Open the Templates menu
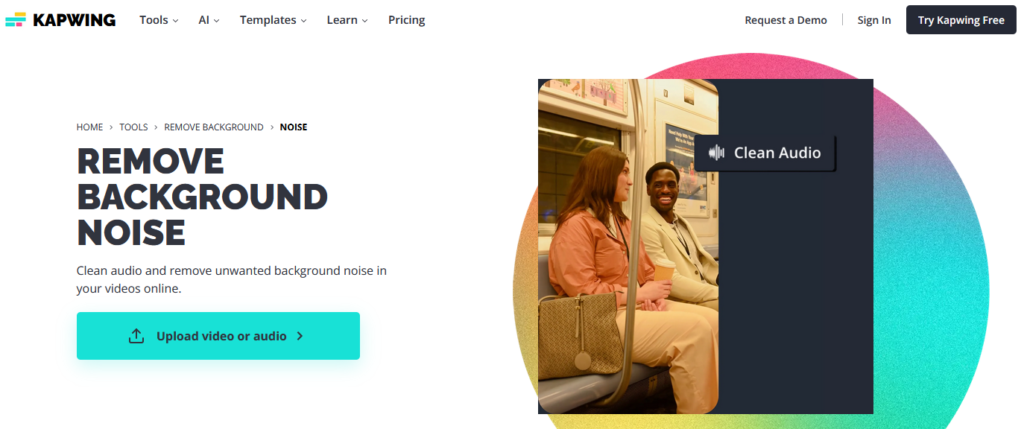This screenshot has height=429, width=1024. (273, 20)
